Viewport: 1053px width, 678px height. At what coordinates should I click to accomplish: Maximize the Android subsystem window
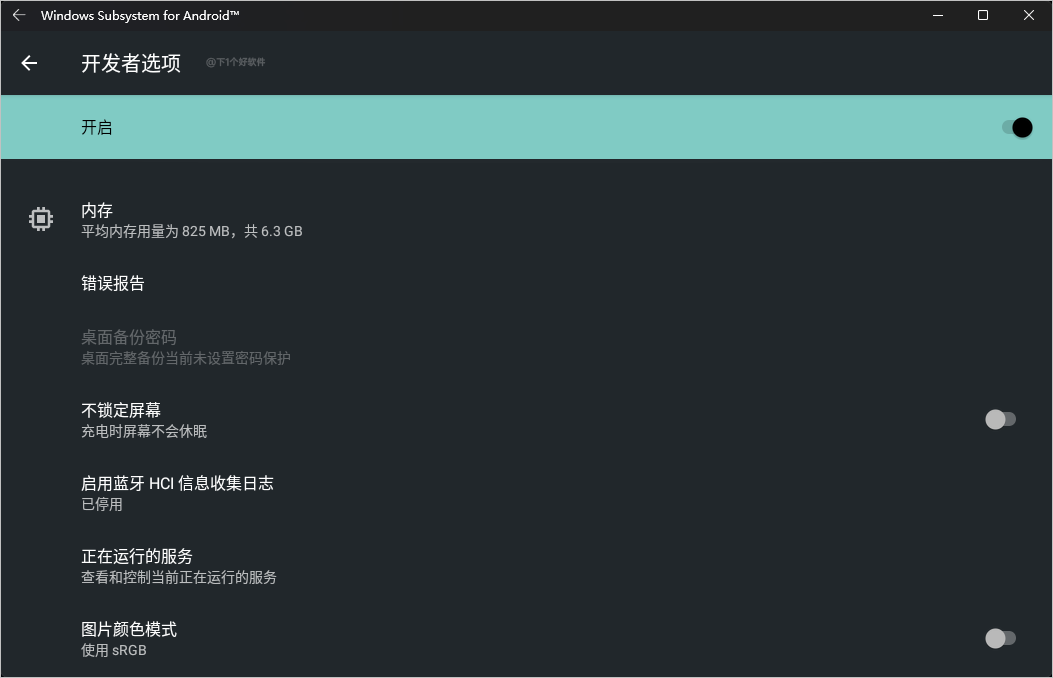point(983,15)
